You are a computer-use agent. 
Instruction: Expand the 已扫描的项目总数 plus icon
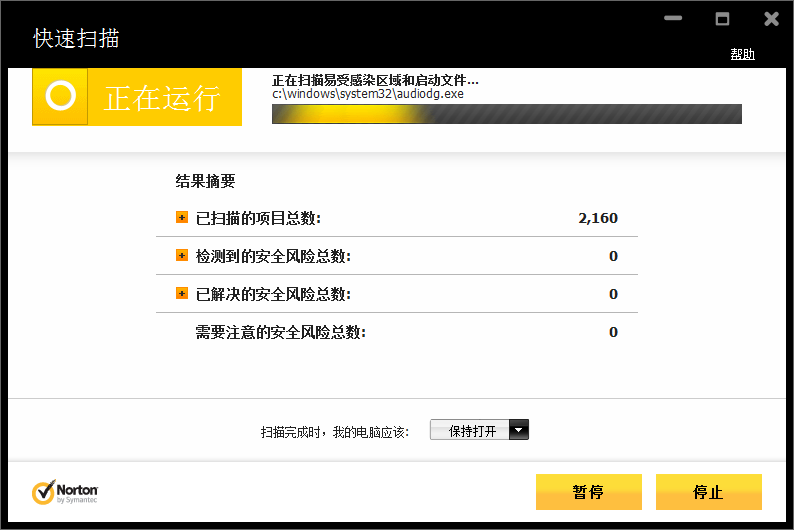pos(182,217)
